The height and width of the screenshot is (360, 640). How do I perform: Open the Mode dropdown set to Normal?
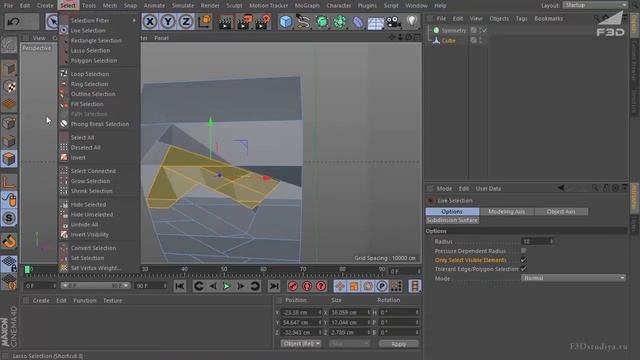pos(573,278)
